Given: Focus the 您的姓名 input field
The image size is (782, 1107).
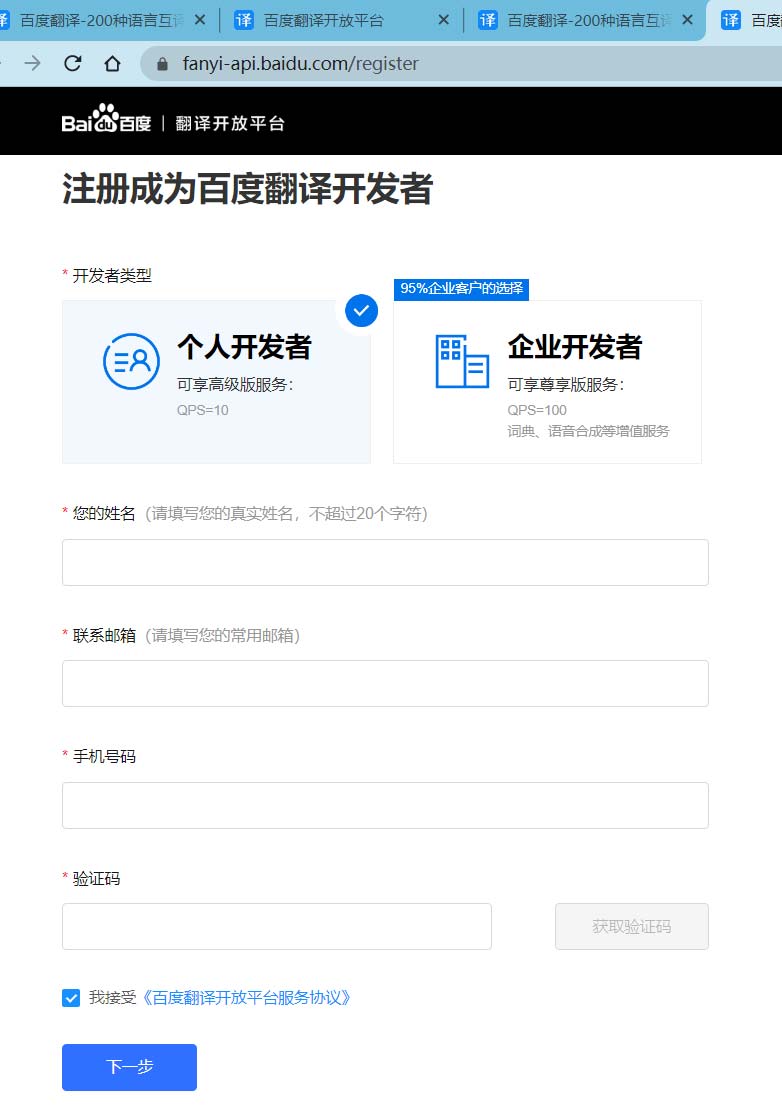Looking at the screenshot, I should (385, 562).
